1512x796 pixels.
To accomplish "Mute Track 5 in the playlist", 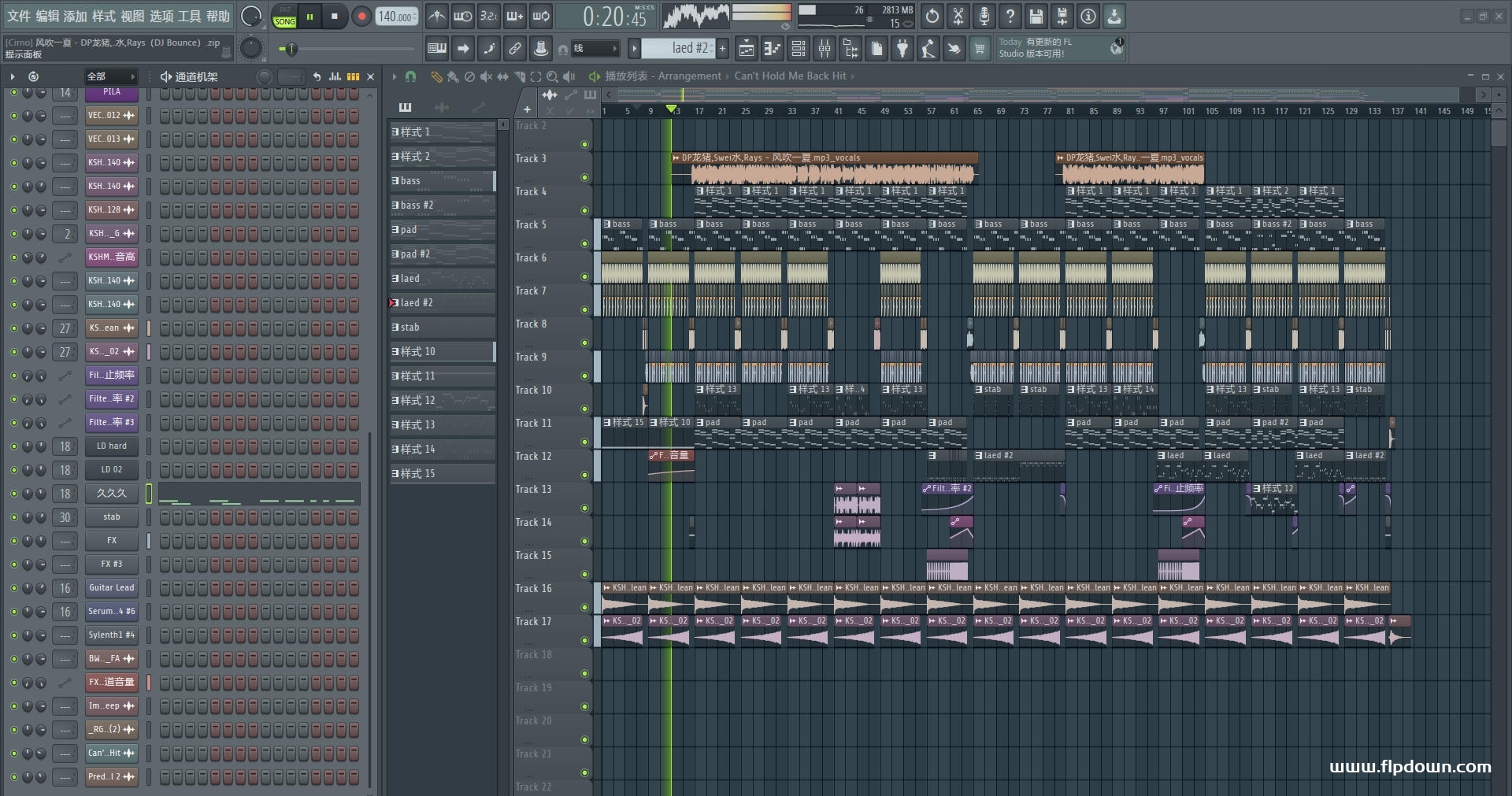I will [584, 243].
